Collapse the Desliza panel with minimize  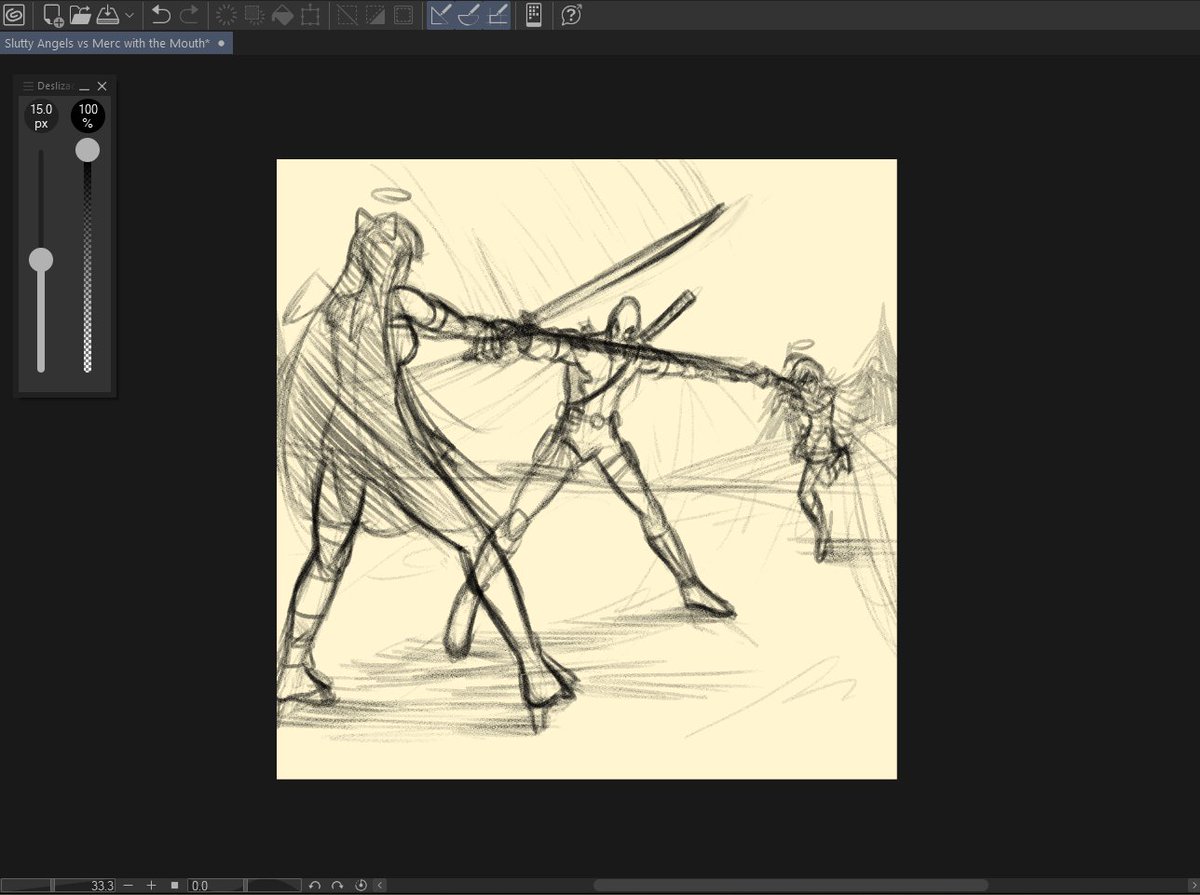click(85, 87)
